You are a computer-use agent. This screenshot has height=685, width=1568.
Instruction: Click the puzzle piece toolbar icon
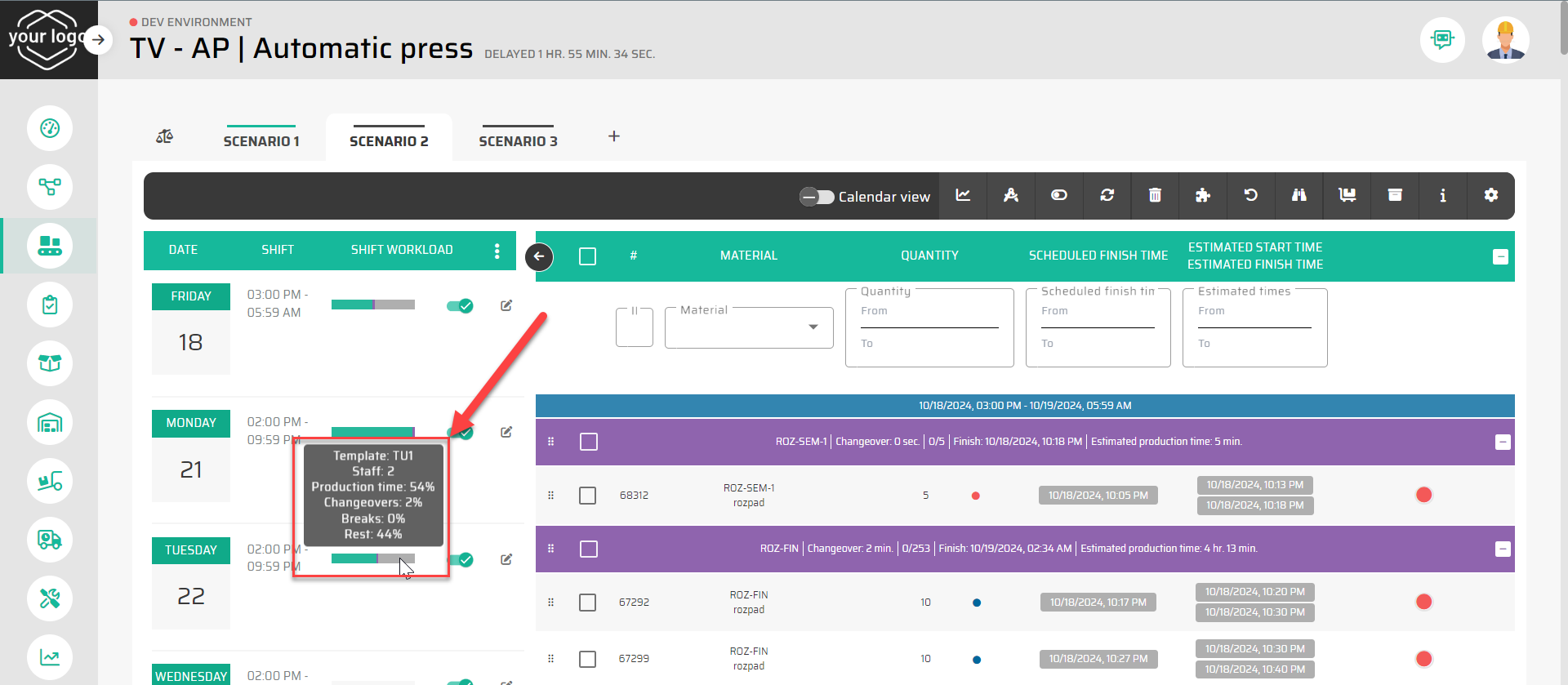coord(1202,195)
